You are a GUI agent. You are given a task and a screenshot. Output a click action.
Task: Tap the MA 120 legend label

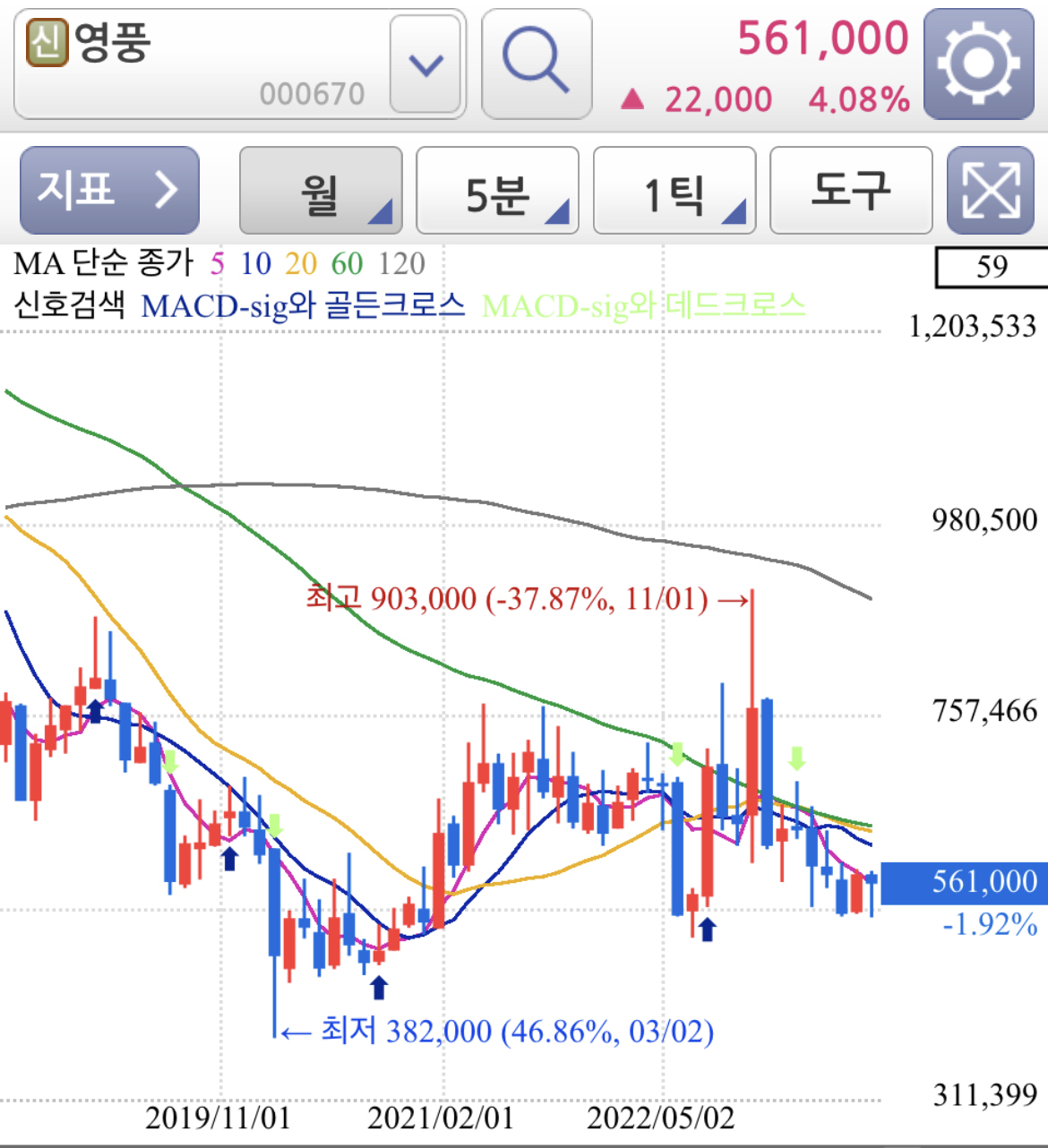401,263
